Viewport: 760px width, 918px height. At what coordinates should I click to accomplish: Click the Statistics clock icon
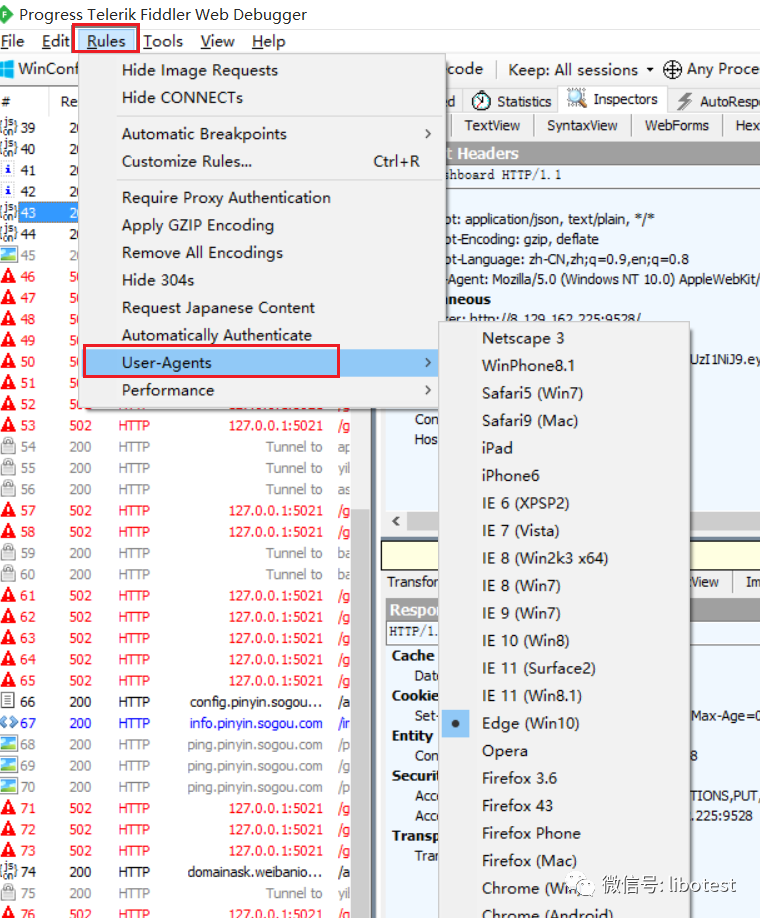click(x=481, y=101)
